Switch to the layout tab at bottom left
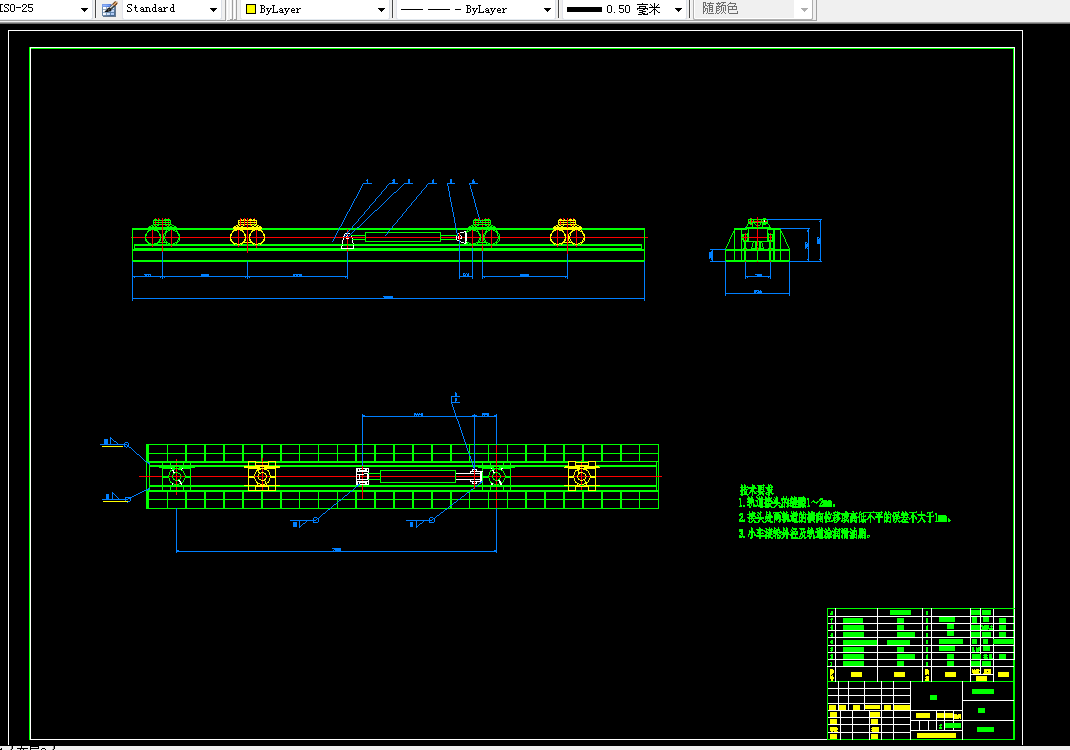 (29, 747)
